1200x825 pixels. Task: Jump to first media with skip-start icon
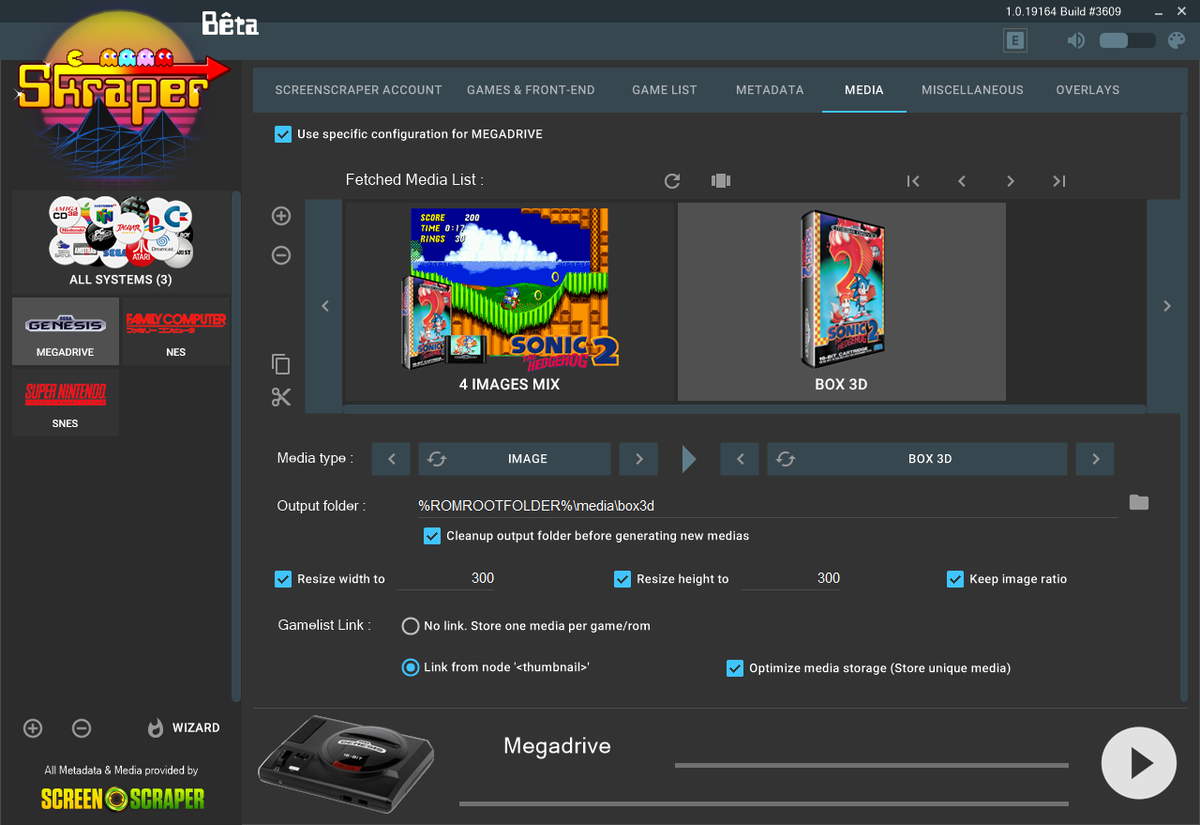point(913,181)
